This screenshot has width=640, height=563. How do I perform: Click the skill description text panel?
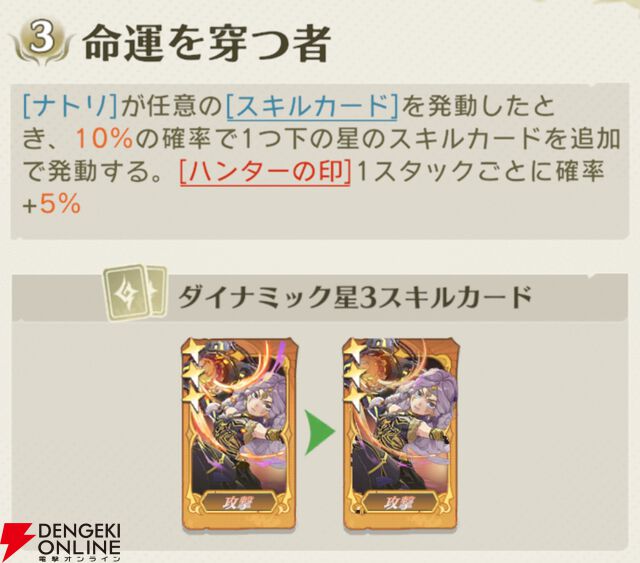[x=320, y=160]
